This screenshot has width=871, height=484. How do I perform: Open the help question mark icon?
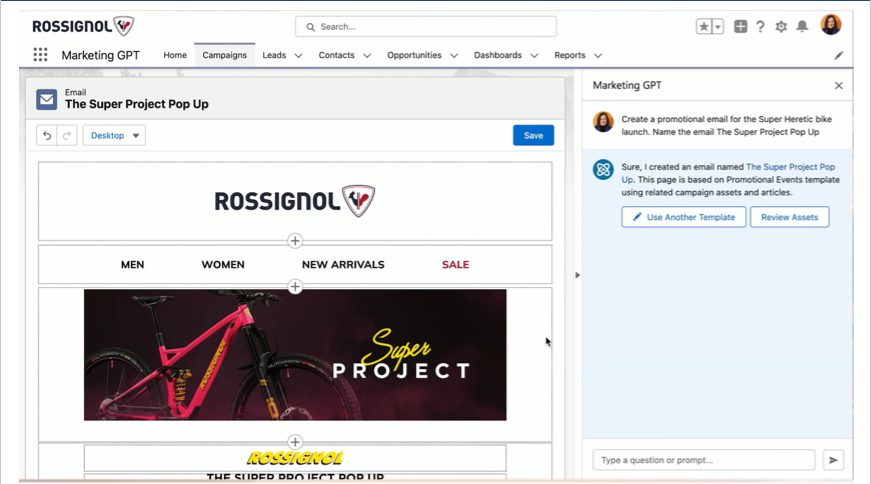[760, 26]
